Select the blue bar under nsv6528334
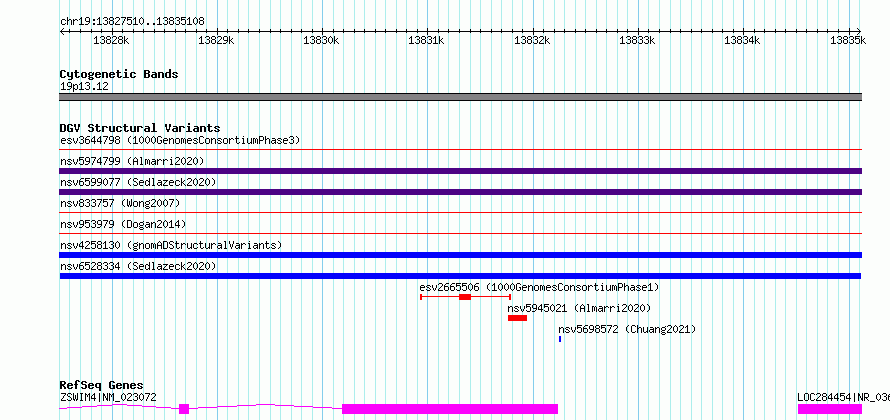 pos(460,276)
